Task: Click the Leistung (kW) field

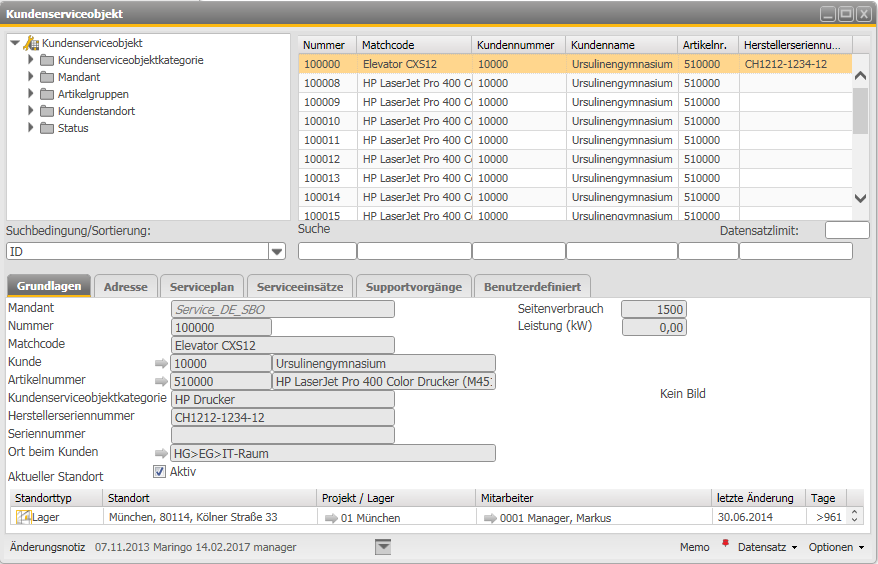Action: point(654,327)
